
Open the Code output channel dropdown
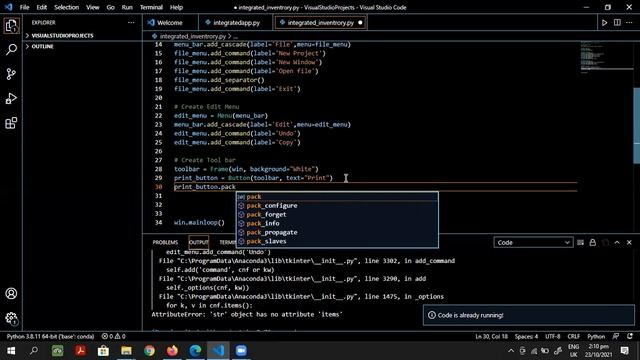pos(533,242)
